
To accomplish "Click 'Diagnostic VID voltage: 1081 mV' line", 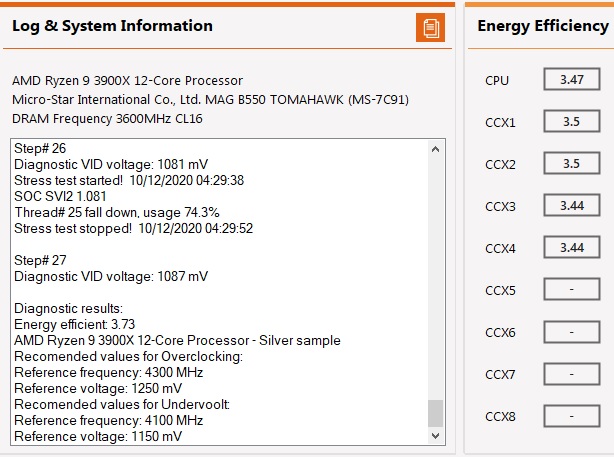I will tap(111, 164).
